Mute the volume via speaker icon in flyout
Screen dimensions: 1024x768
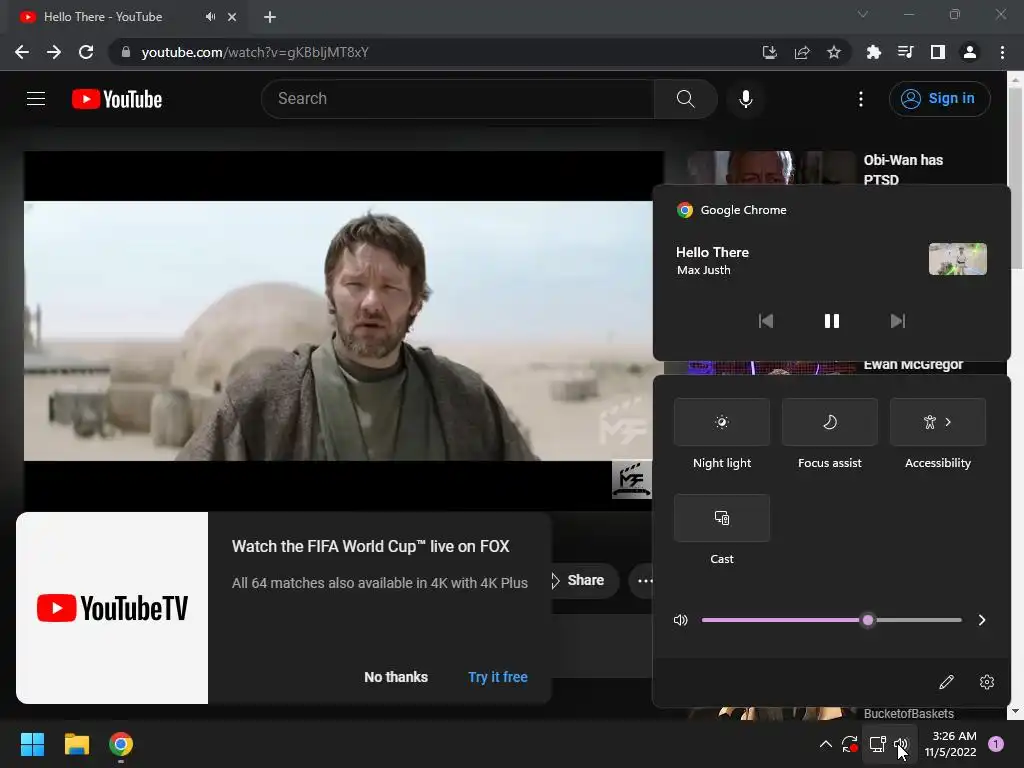point(680,620)
